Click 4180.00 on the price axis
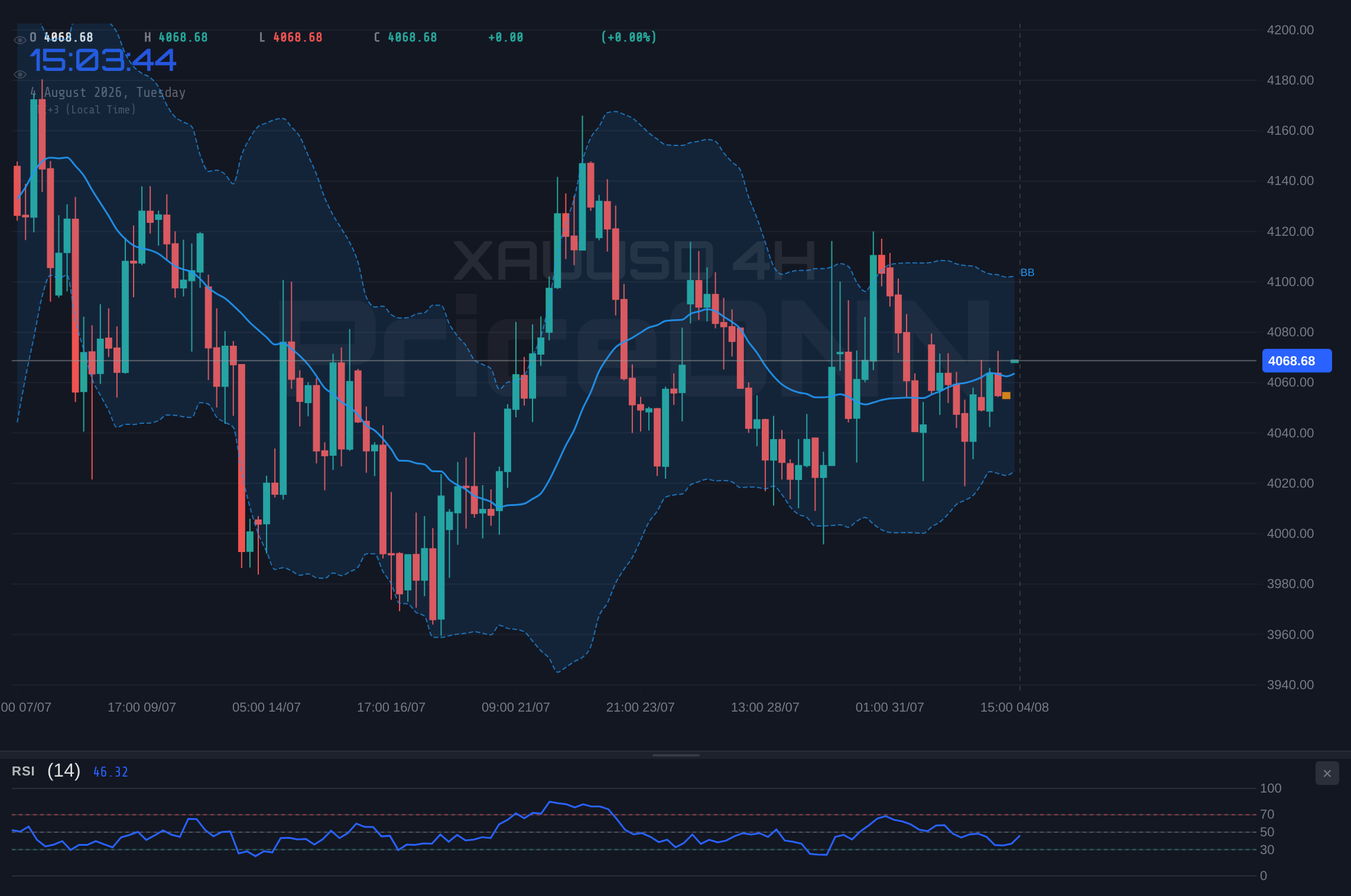The image size is (1351, 896). pyautogui.click(x=1290, y=80)
